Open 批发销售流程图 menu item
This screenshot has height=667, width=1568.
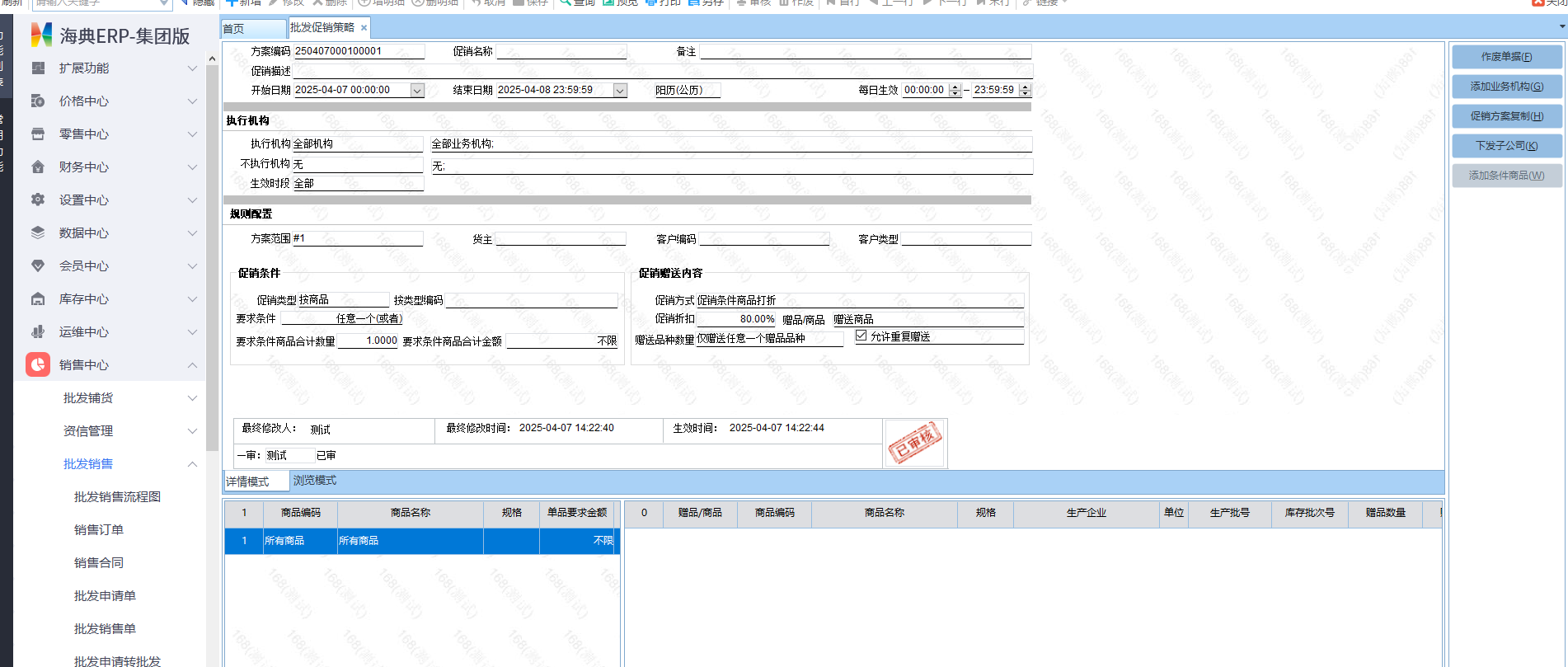tap(117, 497)
